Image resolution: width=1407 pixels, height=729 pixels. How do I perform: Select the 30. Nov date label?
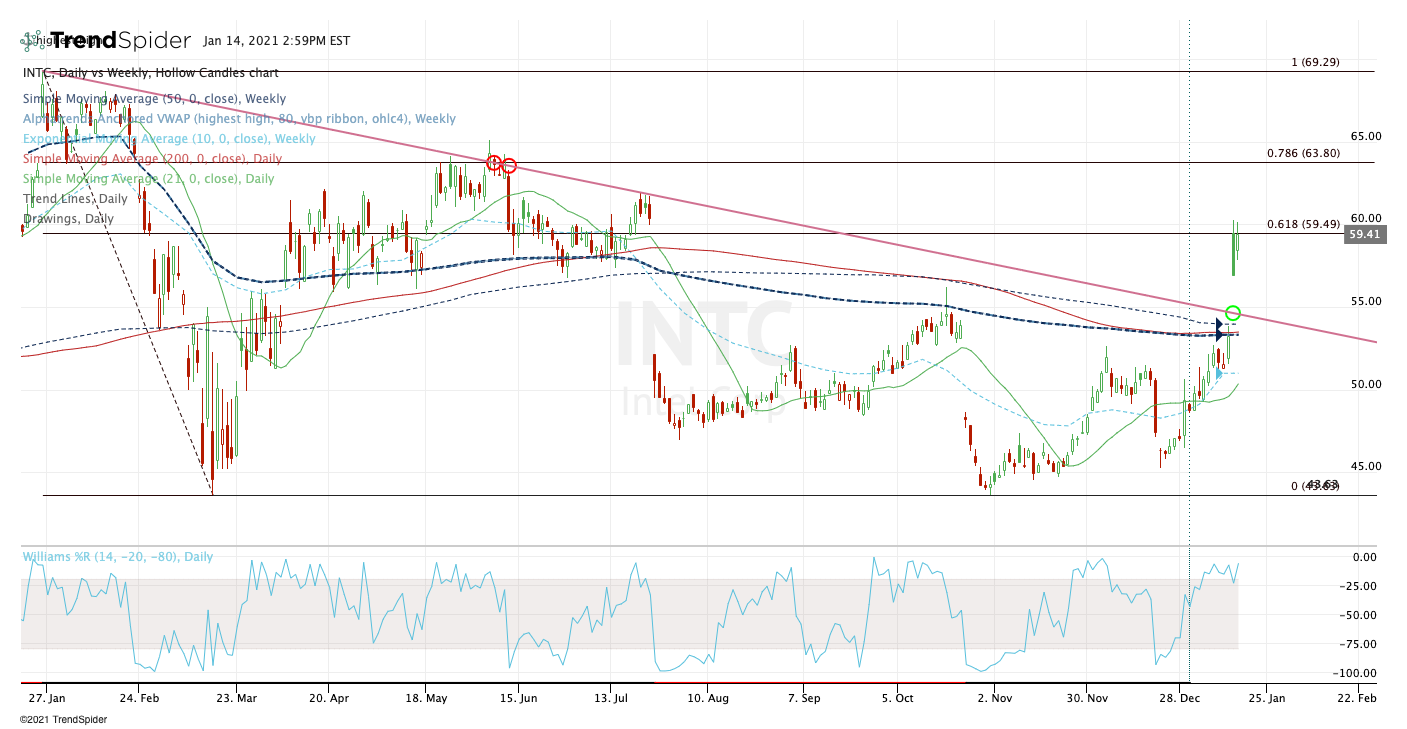pos(1087,698)
